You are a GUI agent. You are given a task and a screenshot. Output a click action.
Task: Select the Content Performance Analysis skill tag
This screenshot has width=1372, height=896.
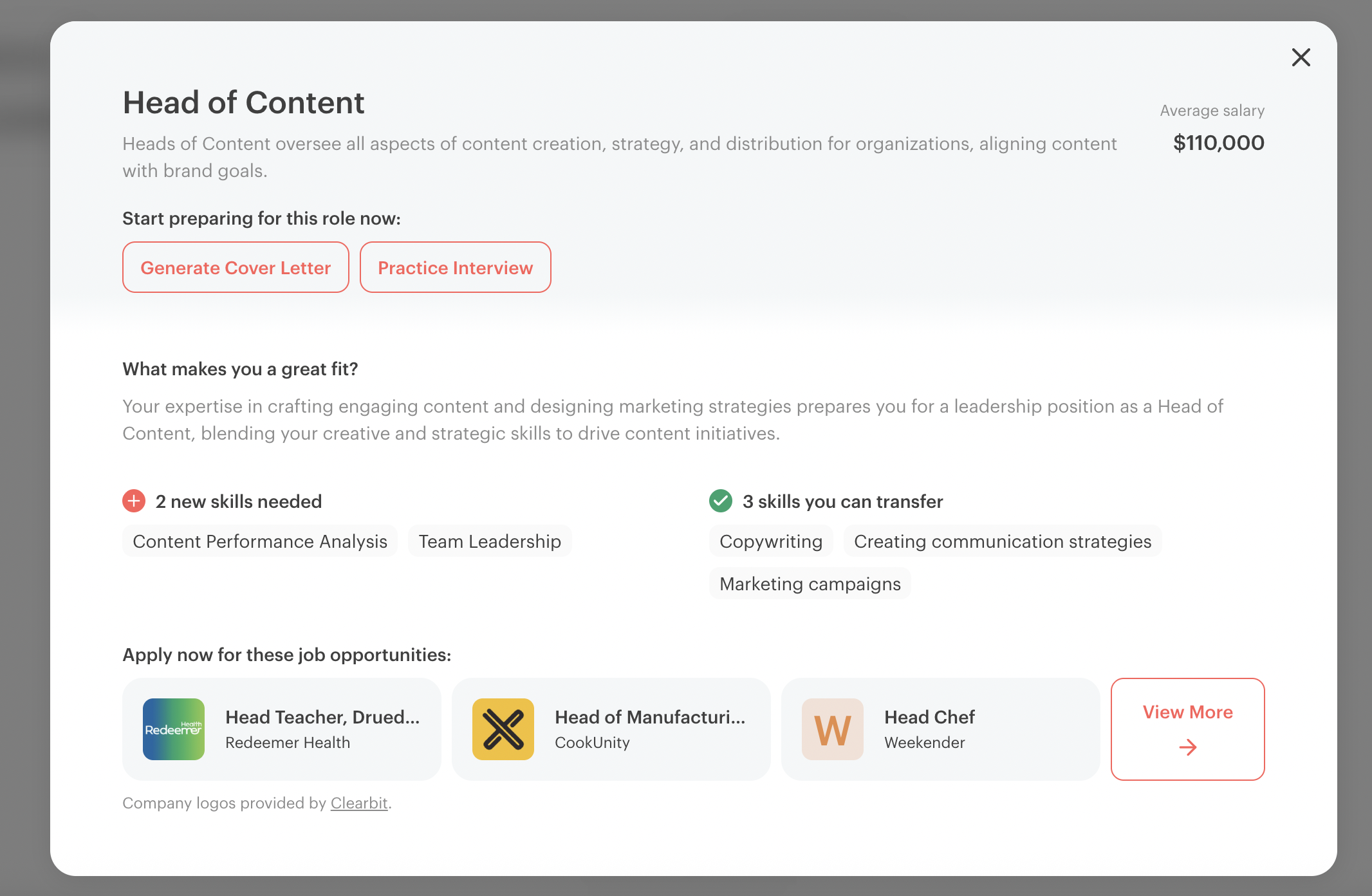[260, 541]
